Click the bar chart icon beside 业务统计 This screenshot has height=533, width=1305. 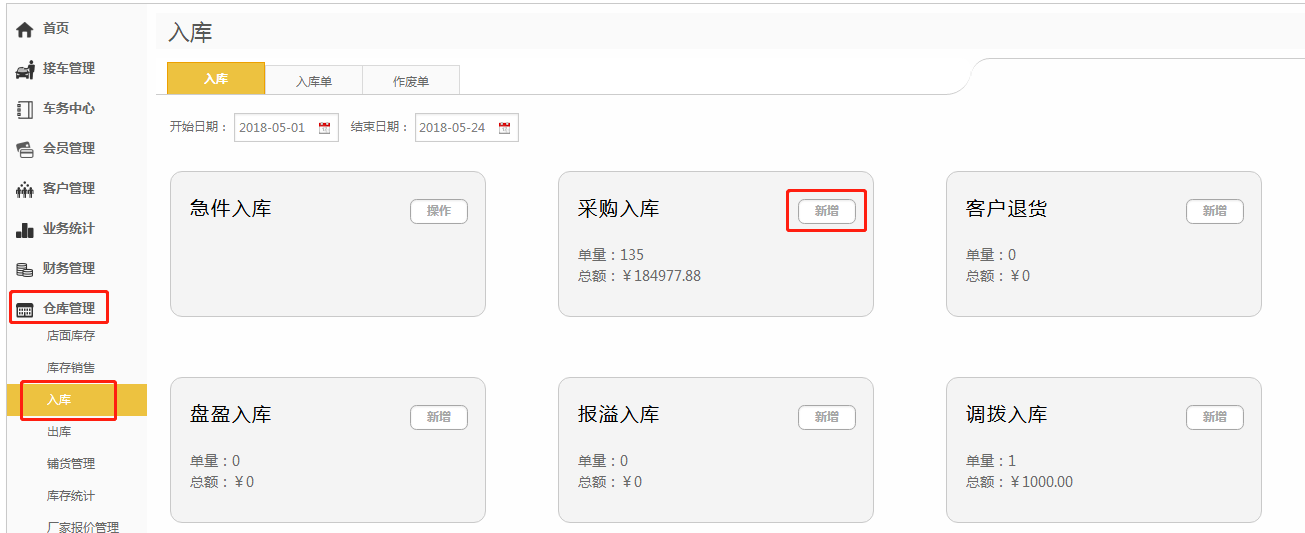[x=25, y=230]
